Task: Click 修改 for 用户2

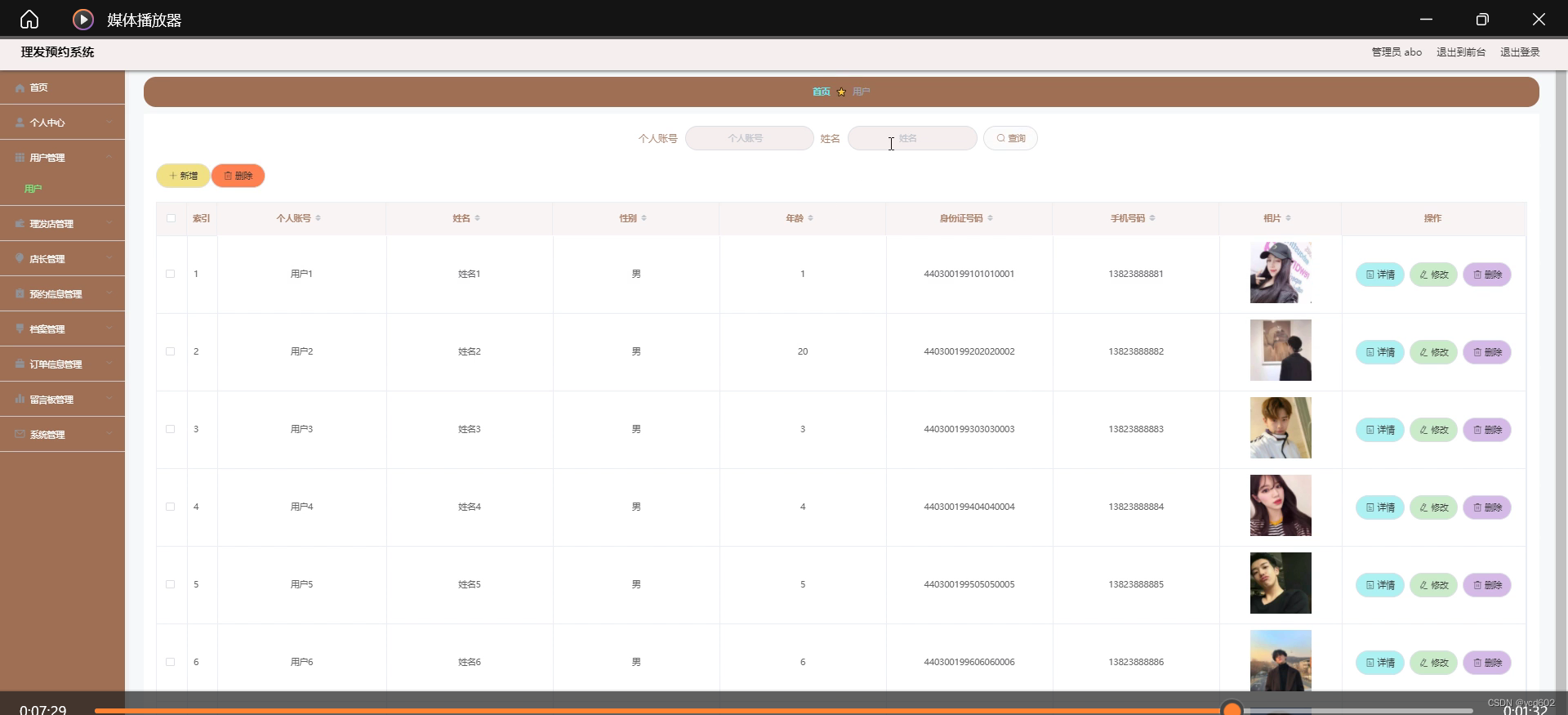Action: pos(1433,352)
